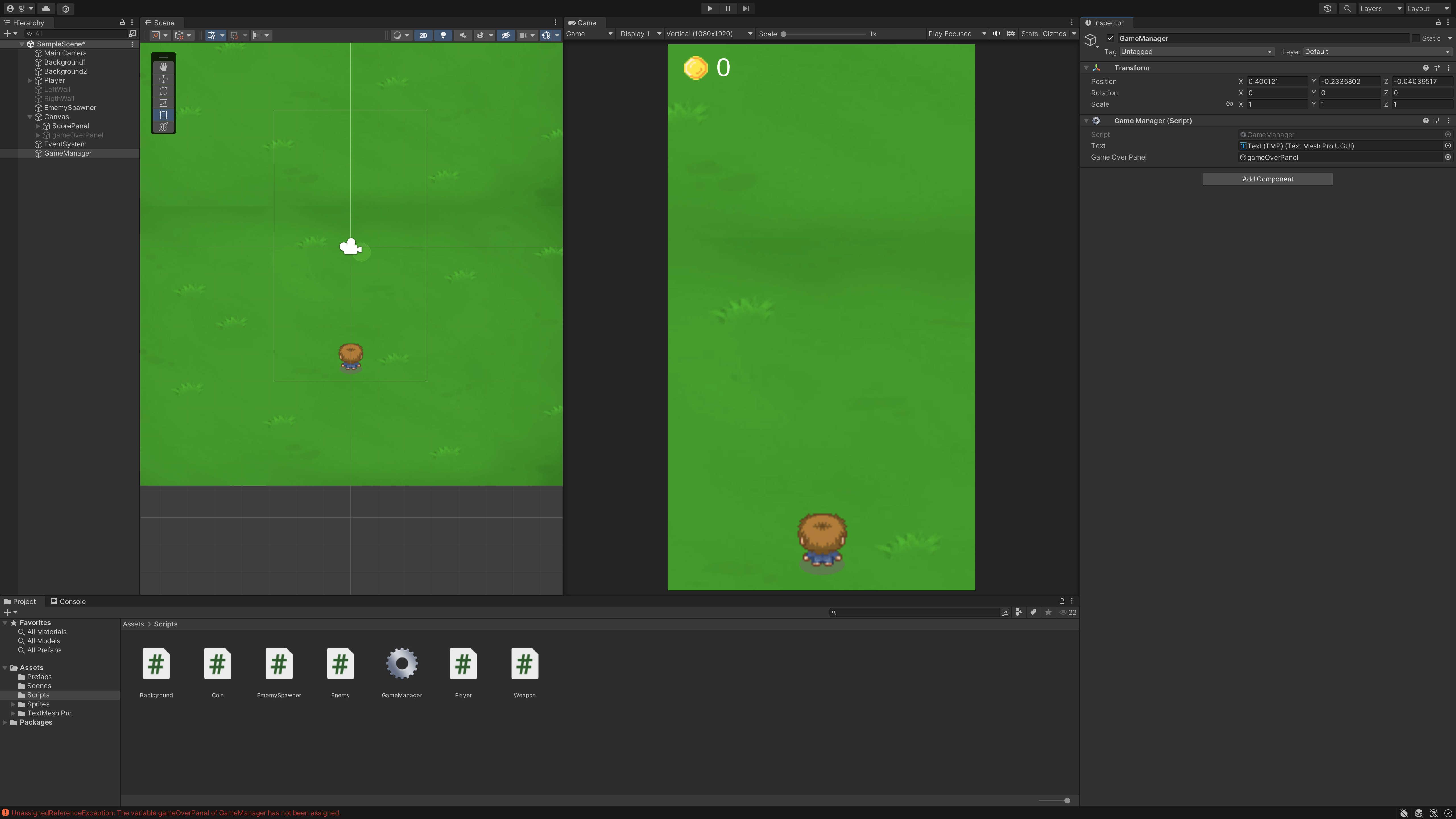The image size is (1456, 819).
Task: Expand the Player object in Hierarchy
Action: point(30,81)
